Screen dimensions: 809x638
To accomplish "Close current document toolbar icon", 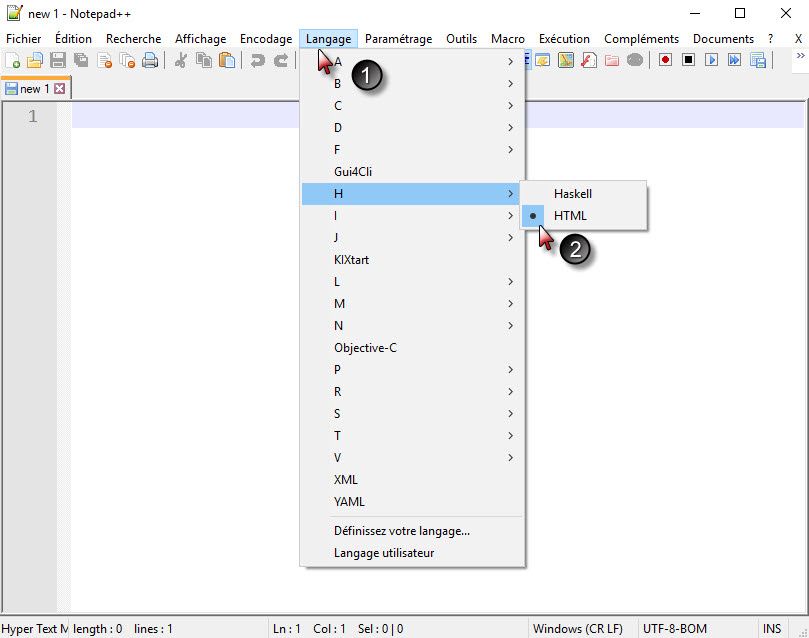I will pos(104,60).
